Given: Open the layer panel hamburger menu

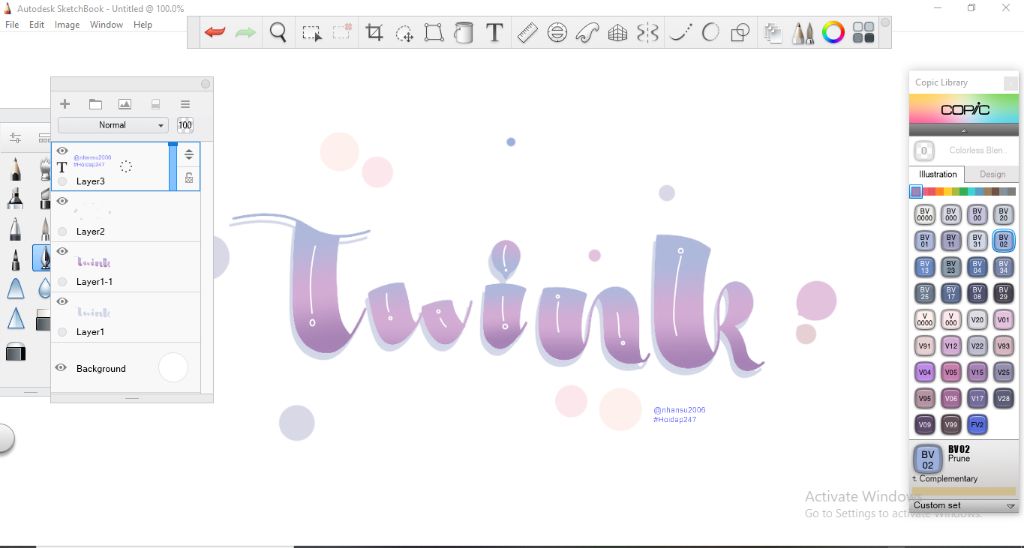Looking at the screenshot, I should coord(185,104).
